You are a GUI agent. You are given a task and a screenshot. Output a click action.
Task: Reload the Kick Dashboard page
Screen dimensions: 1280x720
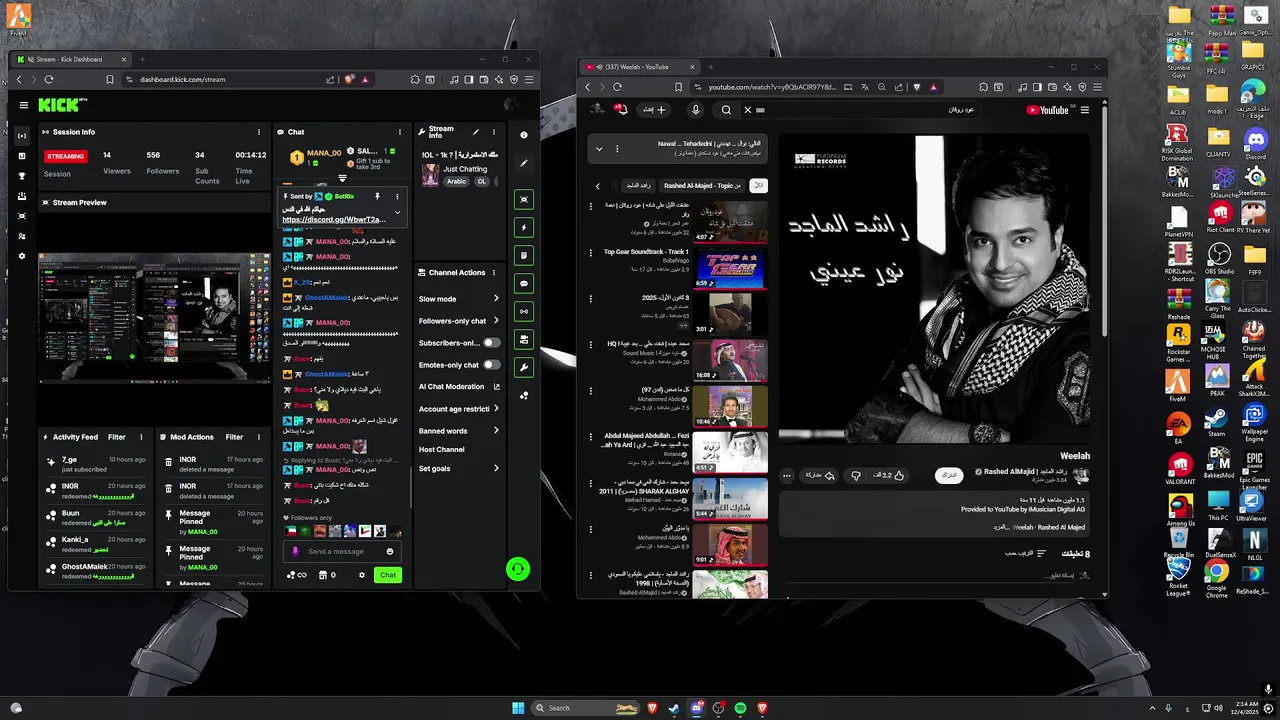[48, 79]
